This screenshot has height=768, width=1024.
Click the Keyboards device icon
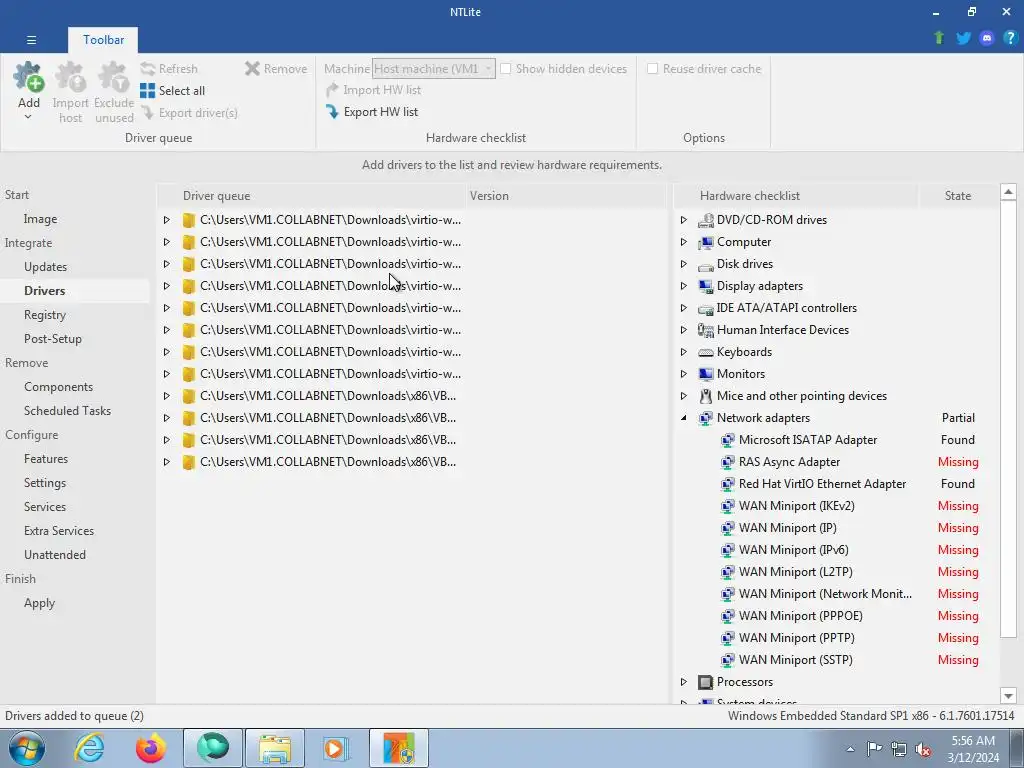(705, 352)
